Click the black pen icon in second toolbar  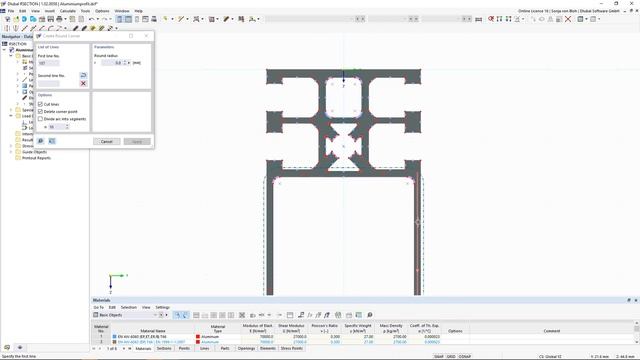(x=76, y=28)
